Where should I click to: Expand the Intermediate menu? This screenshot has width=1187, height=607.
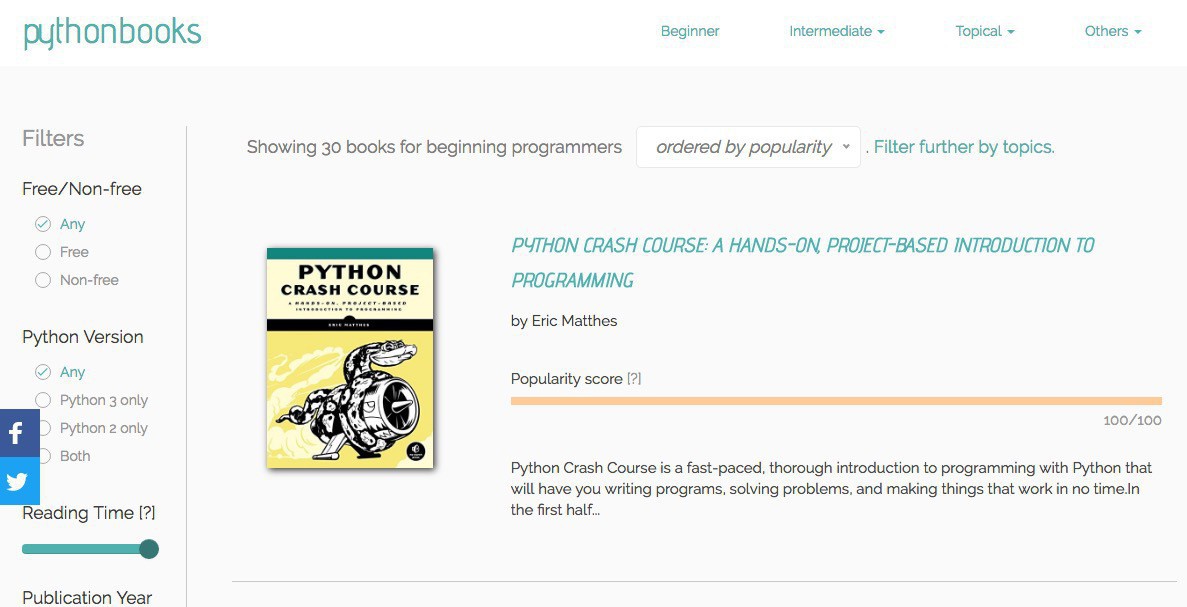tap(836, 31)
